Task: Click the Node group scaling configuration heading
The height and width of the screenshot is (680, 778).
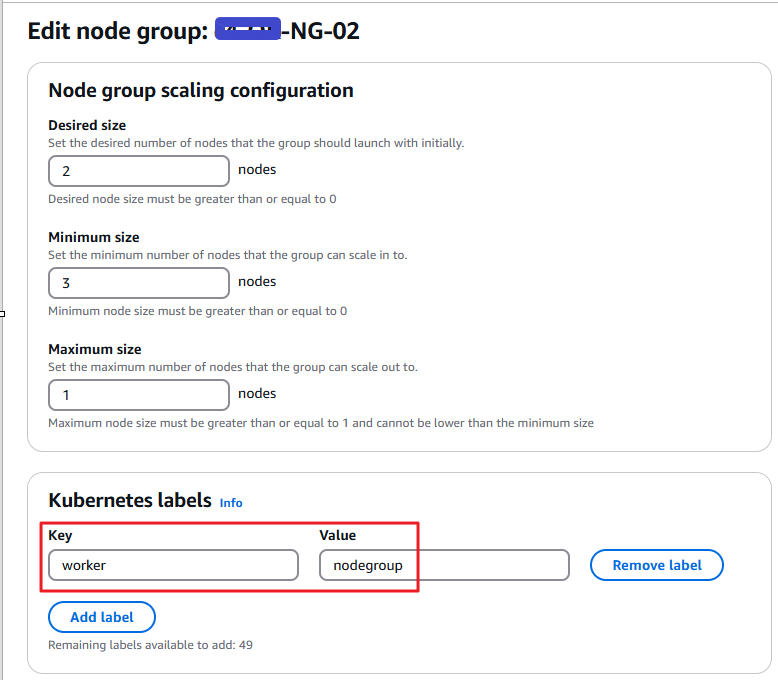Action: click(x=200, y=90)
